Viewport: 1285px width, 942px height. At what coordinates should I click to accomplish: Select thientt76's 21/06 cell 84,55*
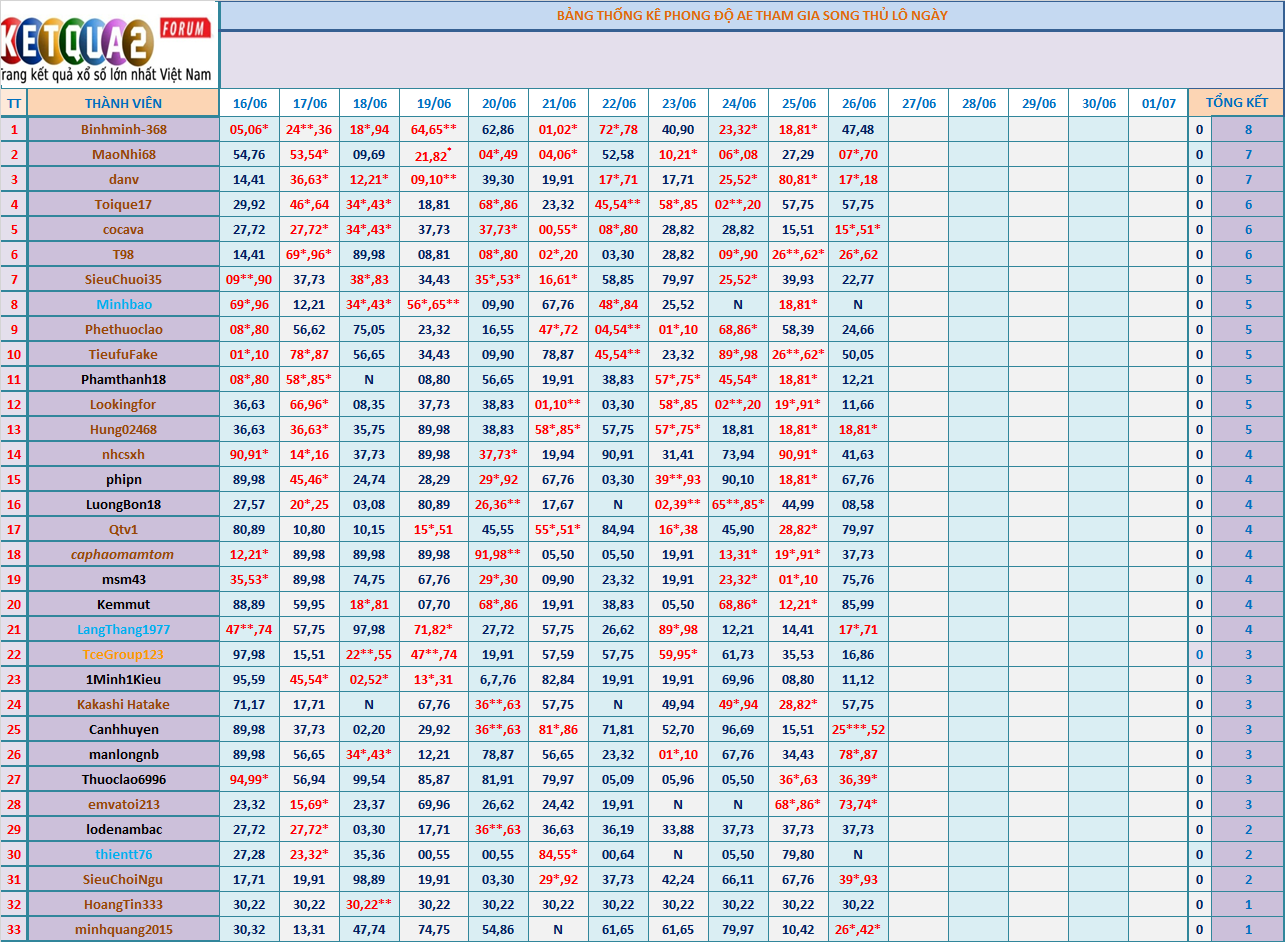click(x=558, y=854)
